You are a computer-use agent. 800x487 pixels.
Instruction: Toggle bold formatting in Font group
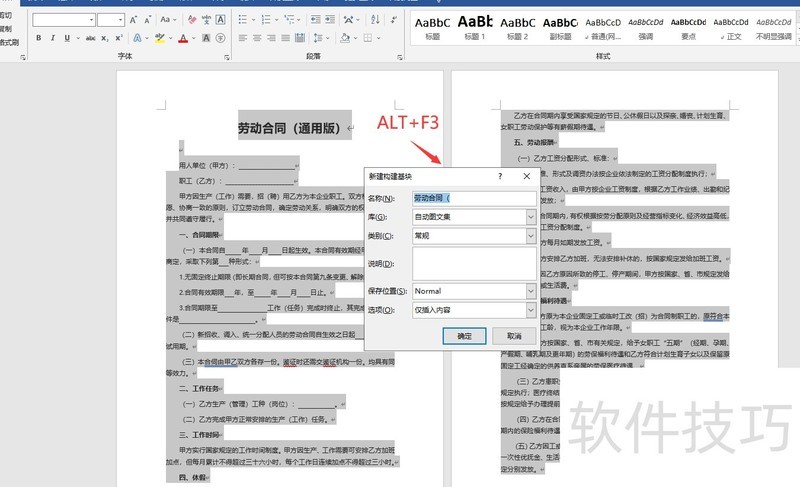[38, 38]
